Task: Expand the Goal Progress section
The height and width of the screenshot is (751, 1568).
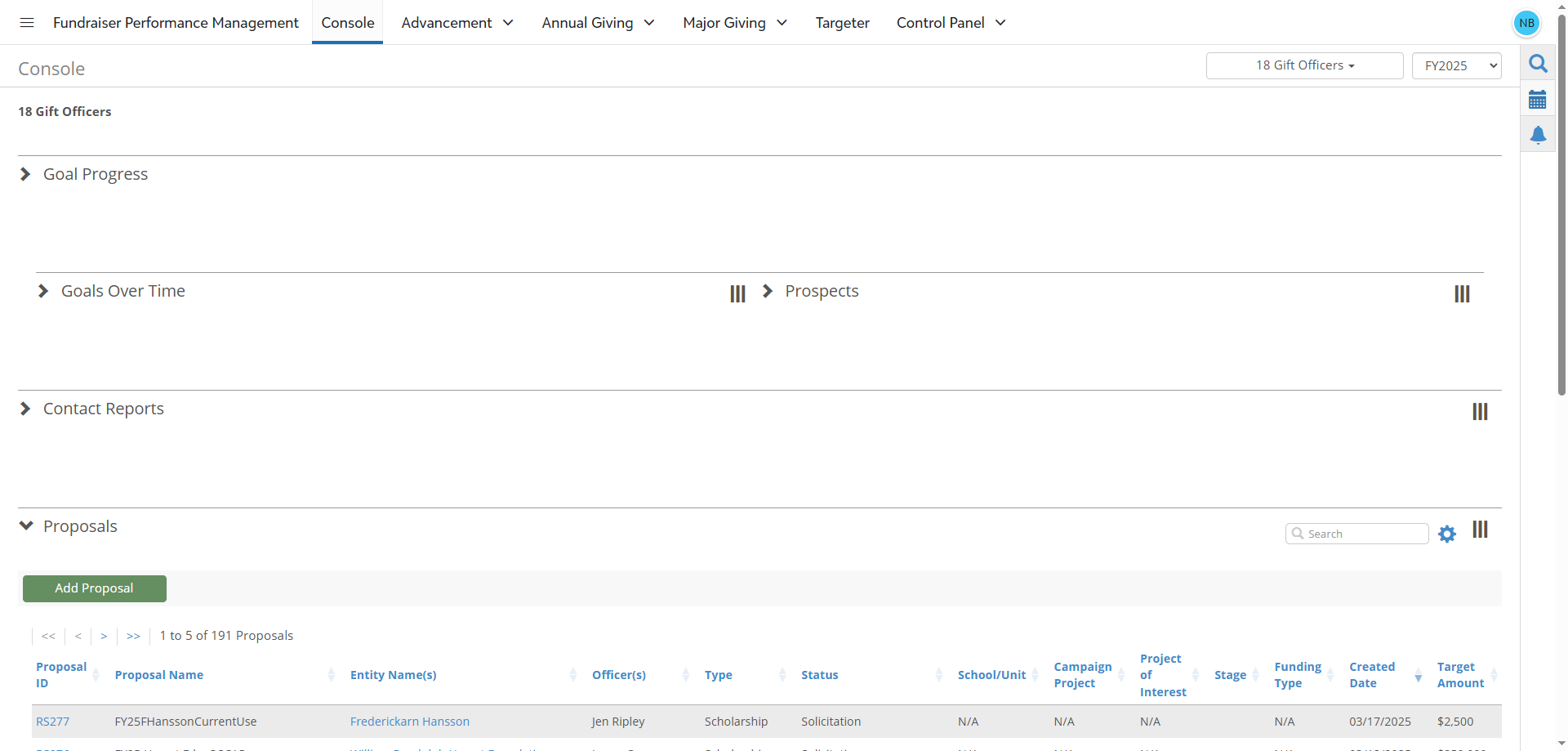Action: (25, 174)
